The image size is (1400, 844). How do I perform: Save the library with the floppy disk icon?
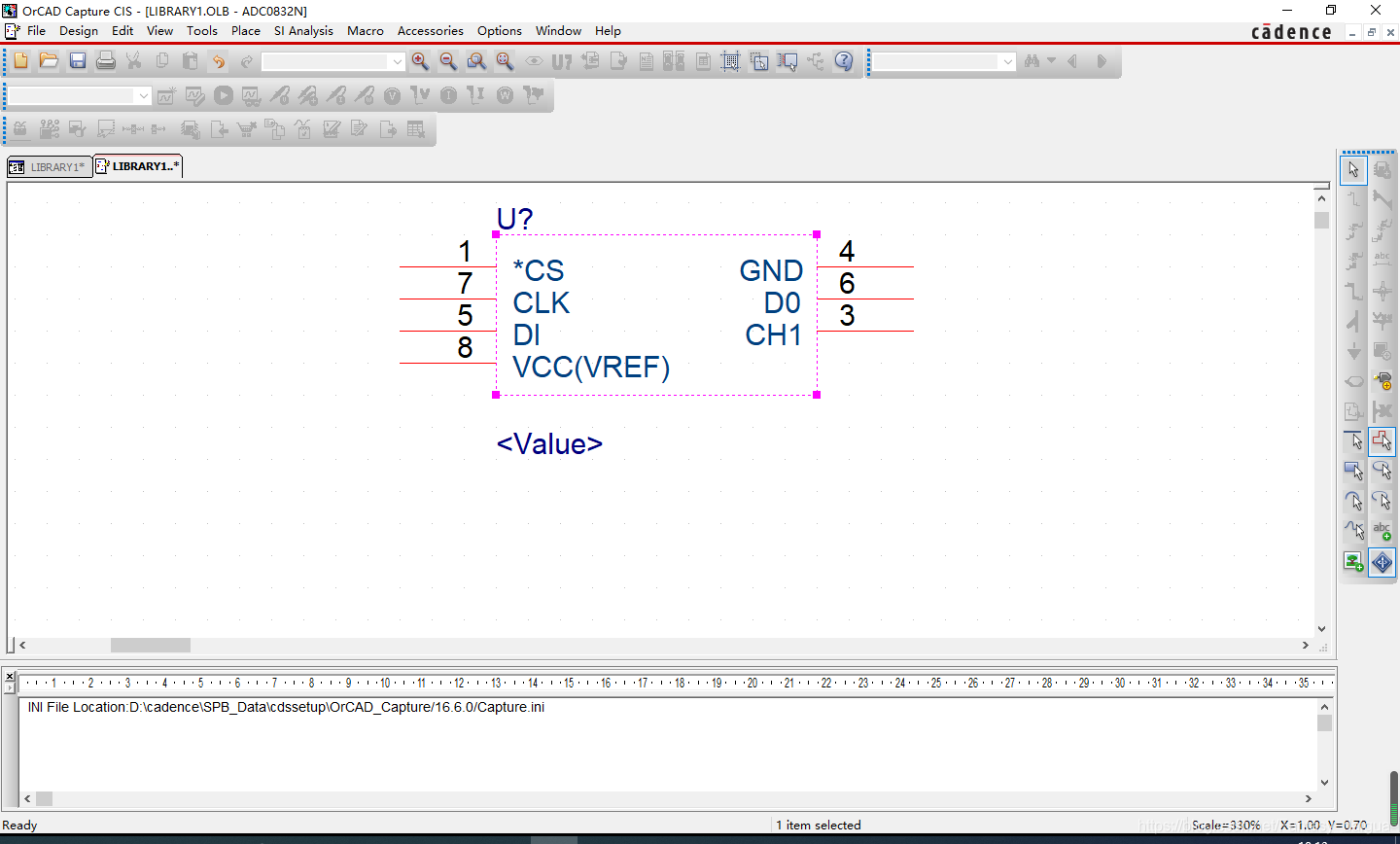point(78,61)
